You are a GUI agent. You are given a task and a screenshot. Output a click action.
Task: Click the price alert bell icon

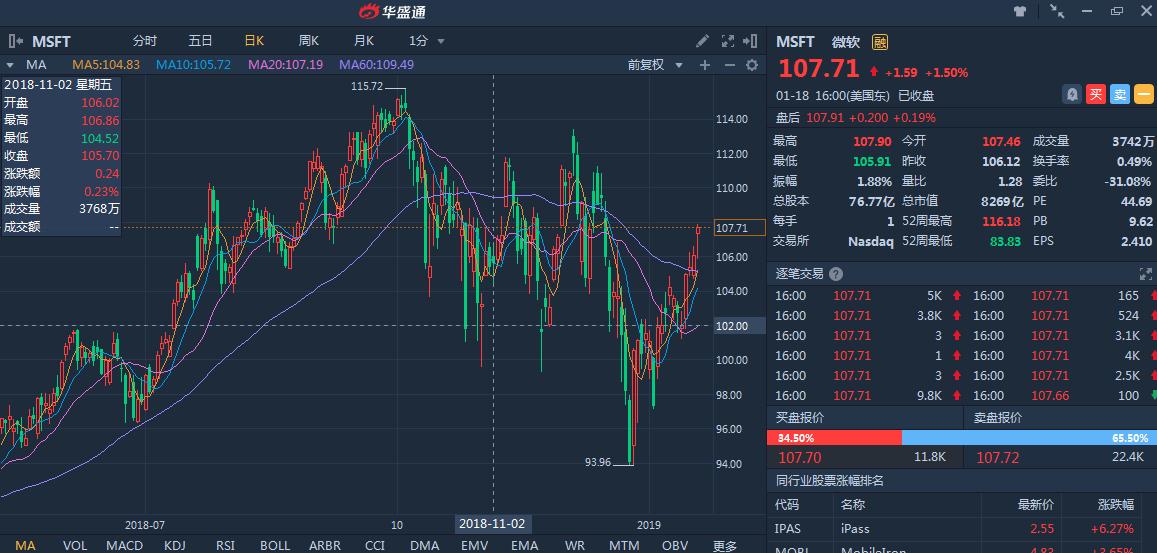1072,94
